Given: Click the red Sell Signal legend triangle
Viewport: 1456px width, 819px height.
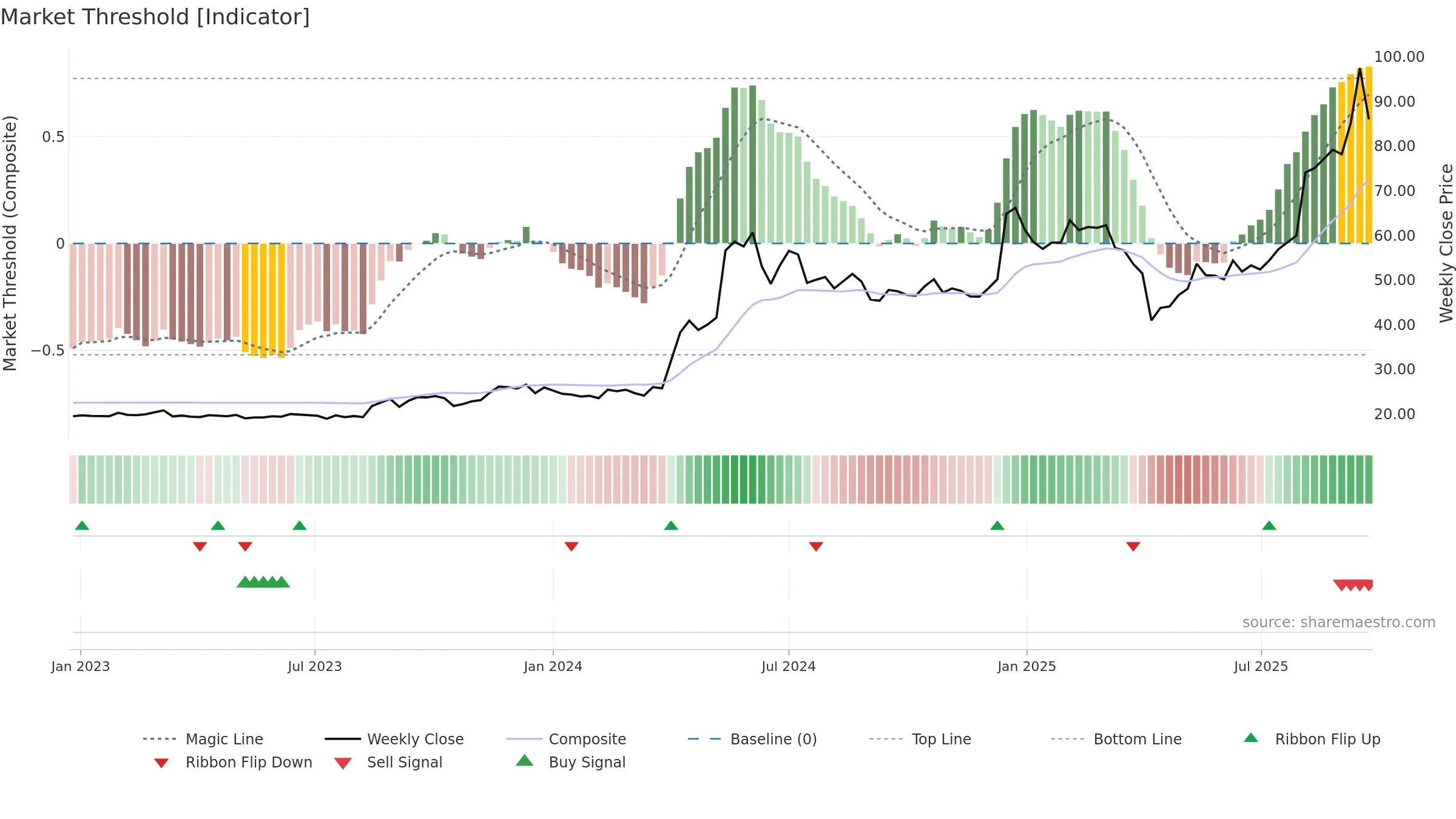Looking at the screenshot, I should [x=343, y=763].
